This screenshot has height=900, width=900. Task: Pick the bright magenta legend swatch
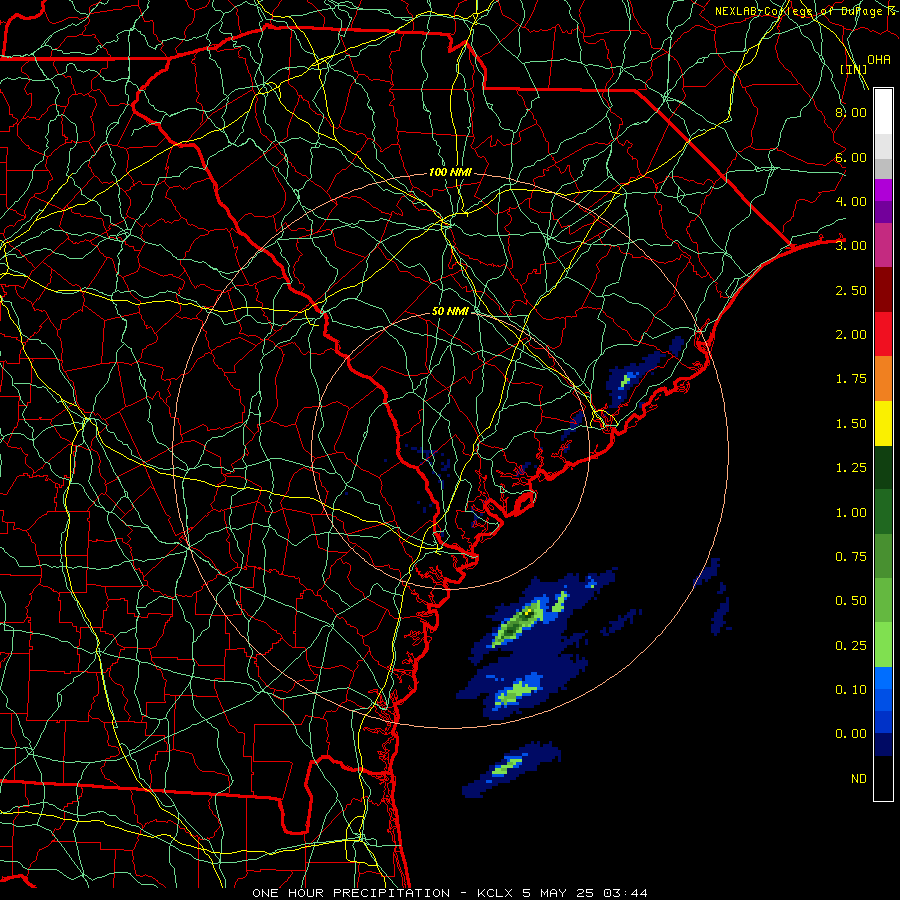[883, 190]
